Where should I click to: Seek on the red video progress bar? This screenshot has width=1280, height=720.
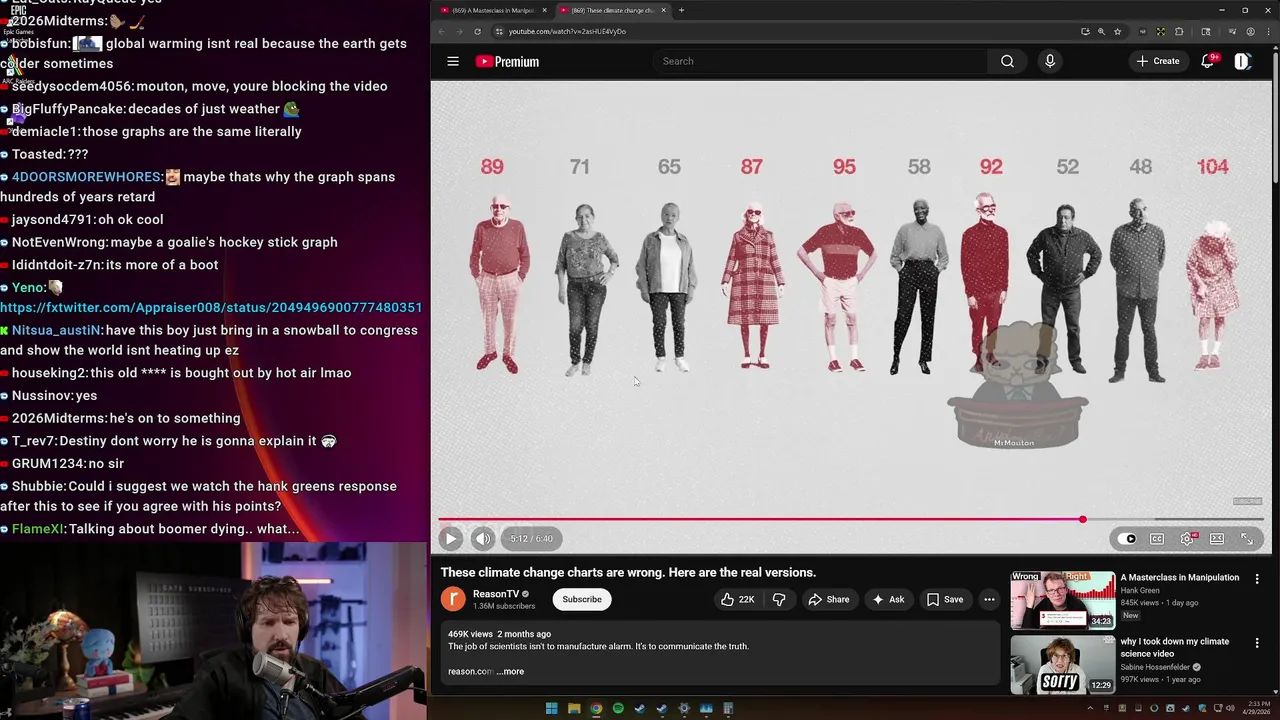coord(851,519)
